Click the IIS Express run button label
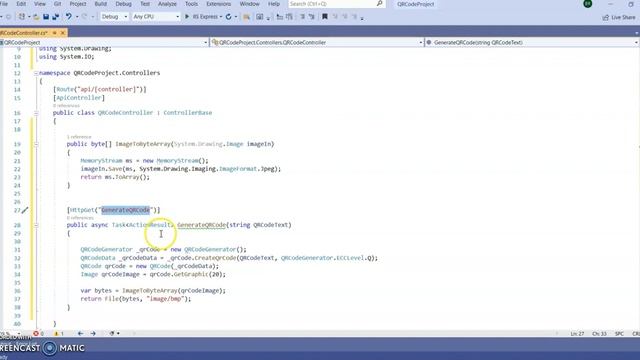 coord(205,17)
